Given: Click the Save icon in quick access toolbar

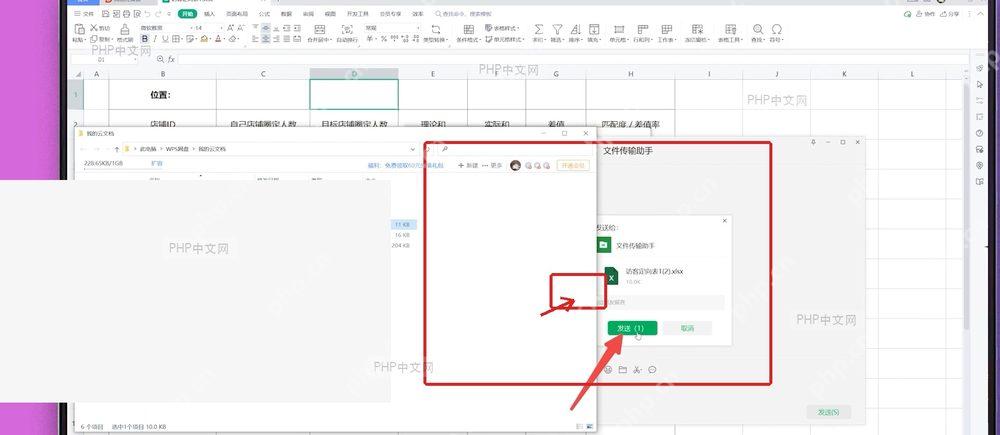Looking at the screenshot, I should coord(105,13).
